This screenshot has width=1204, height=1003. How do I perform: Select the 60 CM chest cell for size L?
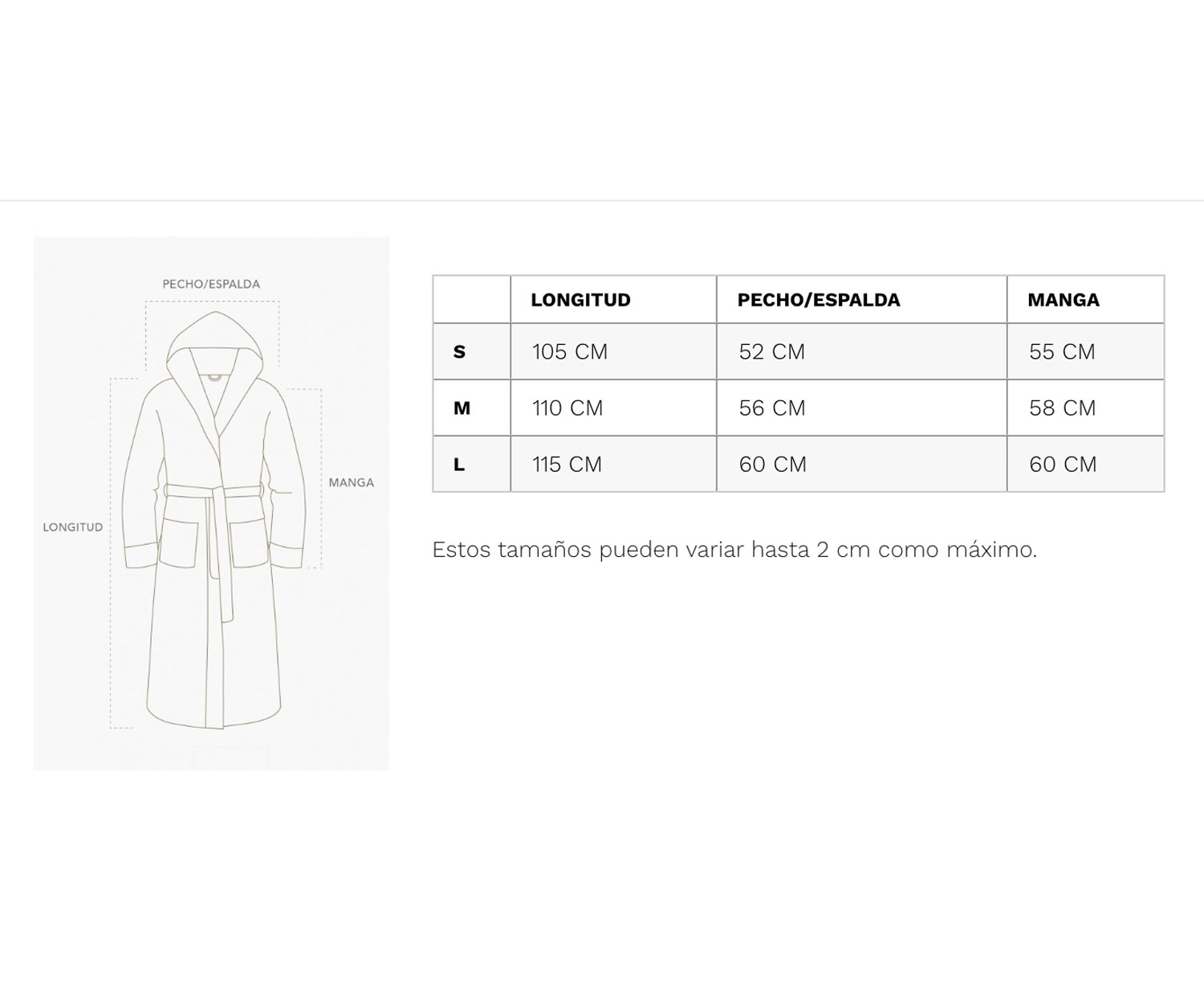(773, 464)
